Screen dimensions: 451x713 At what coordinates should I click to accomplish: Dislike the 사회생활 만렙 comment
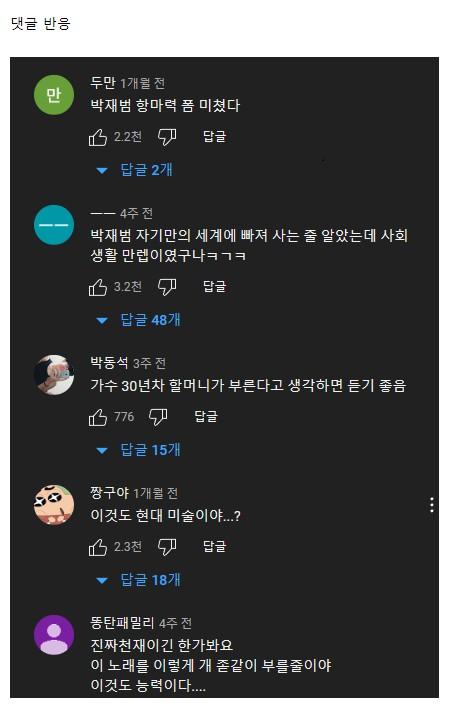click(x=167, y=287)
